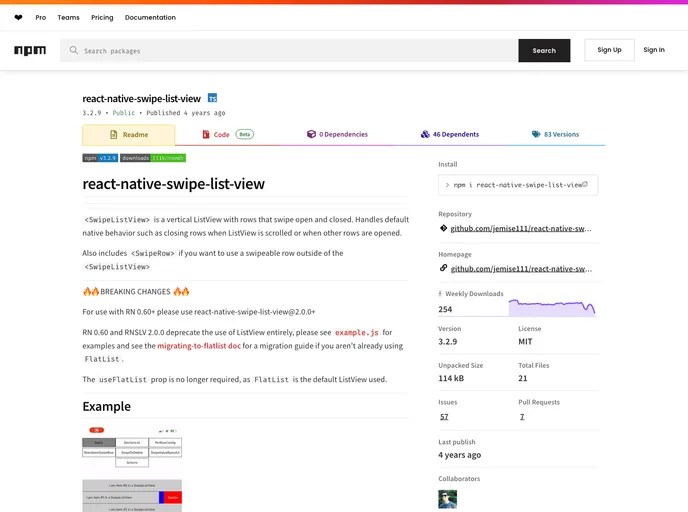Click the Total Files value 21
The width and height of the screenshot is (688, 512).
[x=523, y=378]
